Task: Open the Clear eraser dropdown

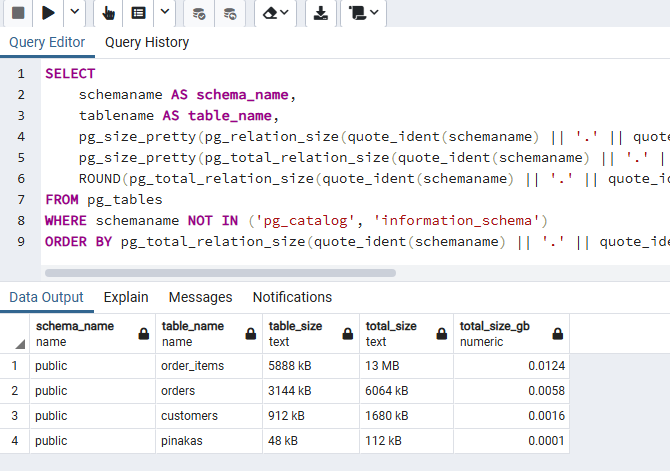Action: pos(275,13)
